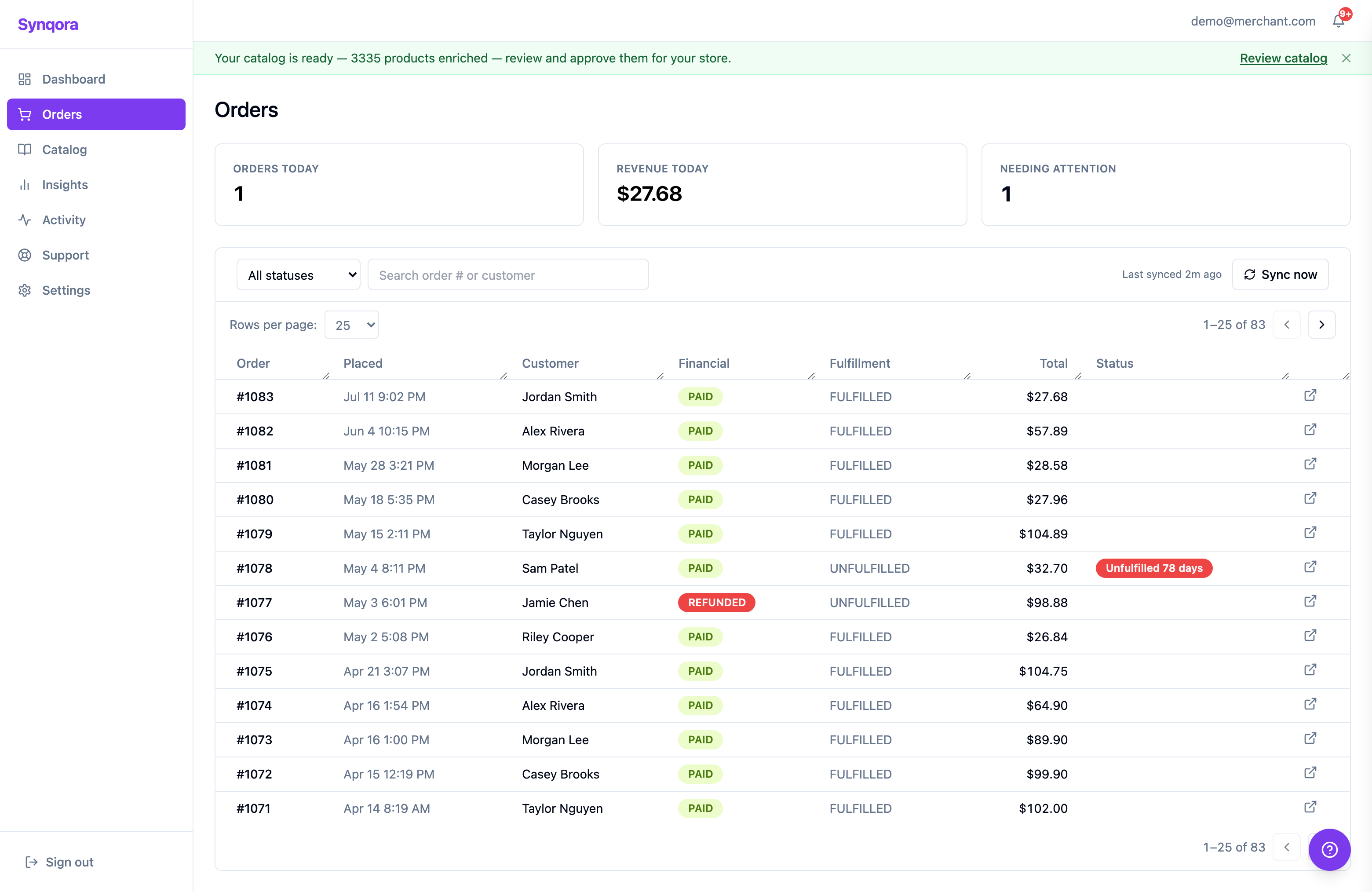Follow the Review catalog link

pyautogui.click(x=1283, y=58)
